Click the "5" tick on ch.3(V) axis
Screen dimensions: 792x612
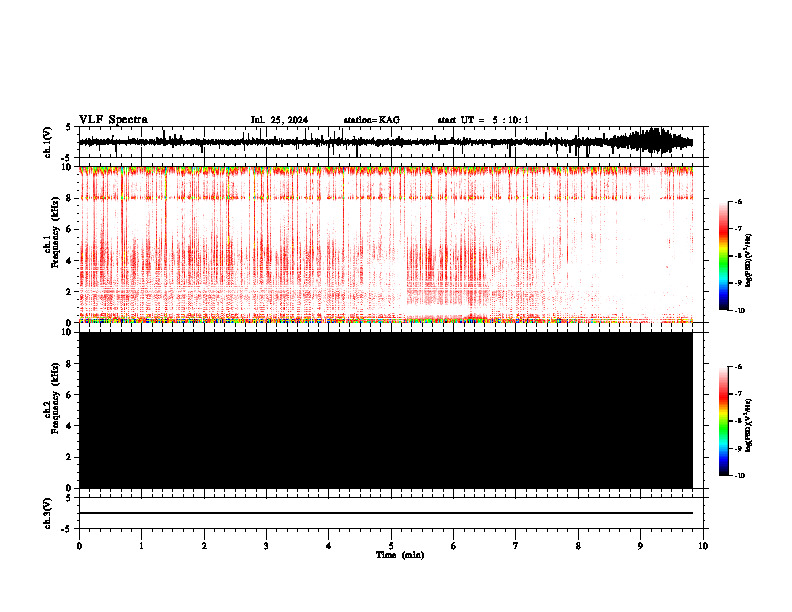68,498
